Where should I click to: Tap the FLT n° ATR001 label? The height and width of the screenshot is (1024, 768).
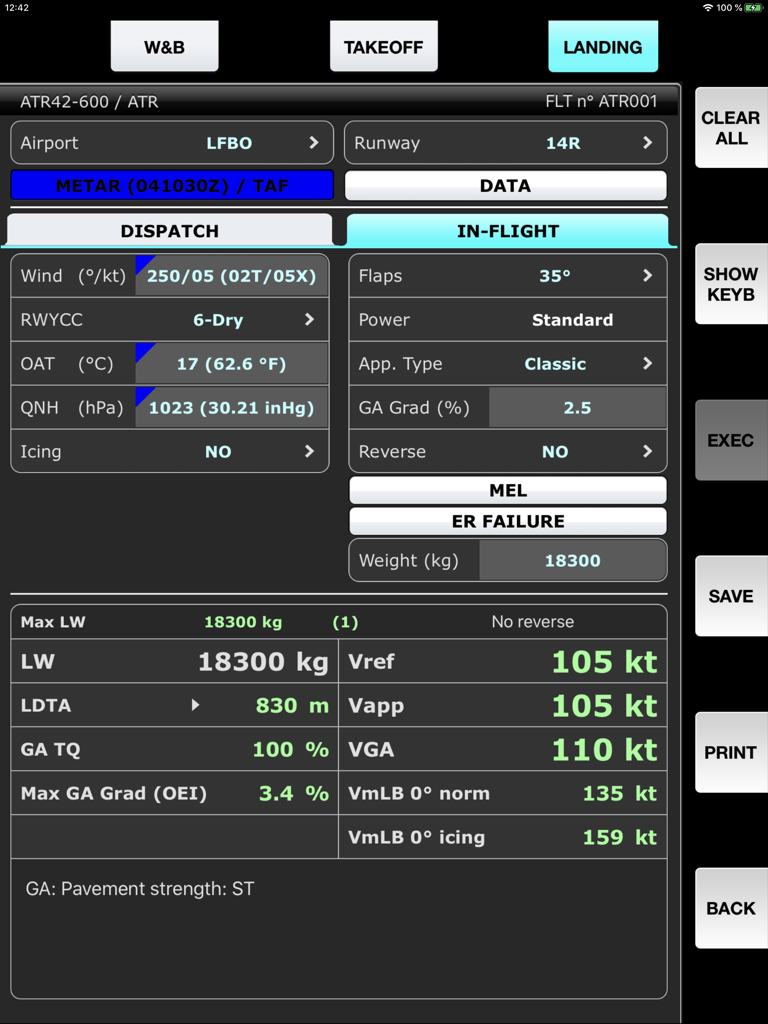(x=601, y=101)
